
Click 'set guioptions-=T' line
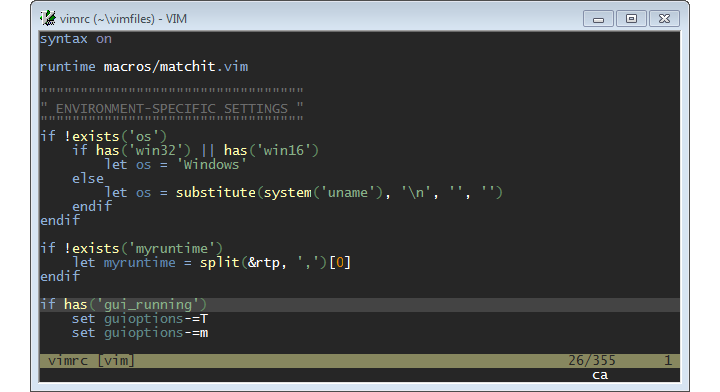pyautogui.click(x=140, y=319)
